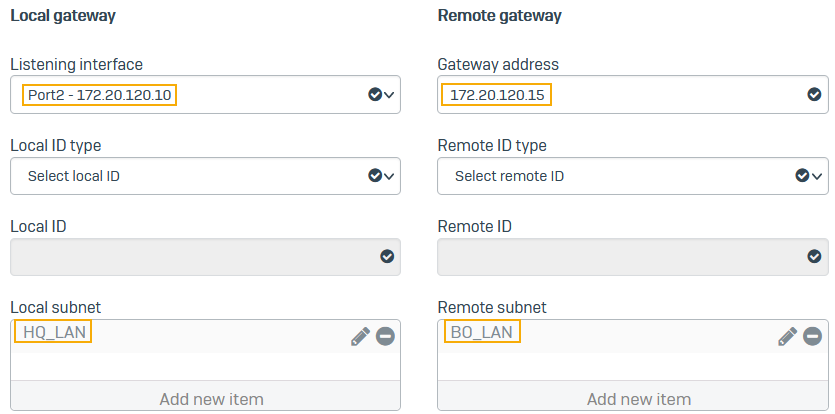Click pencil edit icon for BO_LAN subnet
Screen dimensions: 835x414
[788, 337]
